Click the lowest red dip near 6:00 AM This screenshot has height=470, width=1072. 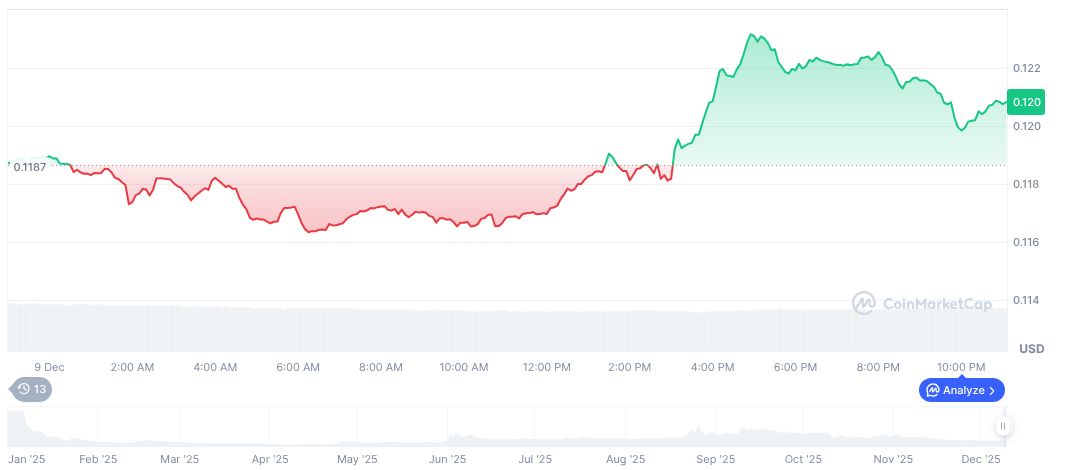[x=310, y=231]
